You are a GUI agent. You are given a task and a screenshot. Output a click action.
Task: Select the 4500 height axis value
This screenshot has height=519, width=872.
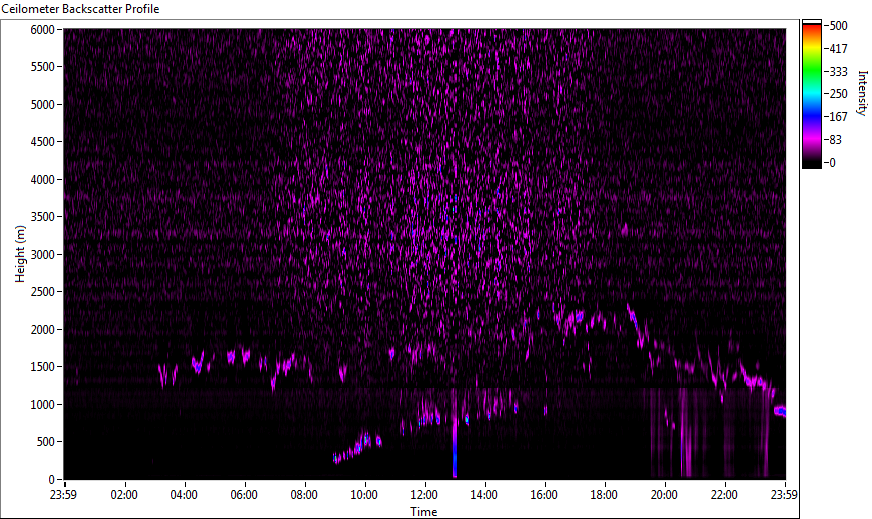pyautogui.click(x=43, y=142)
